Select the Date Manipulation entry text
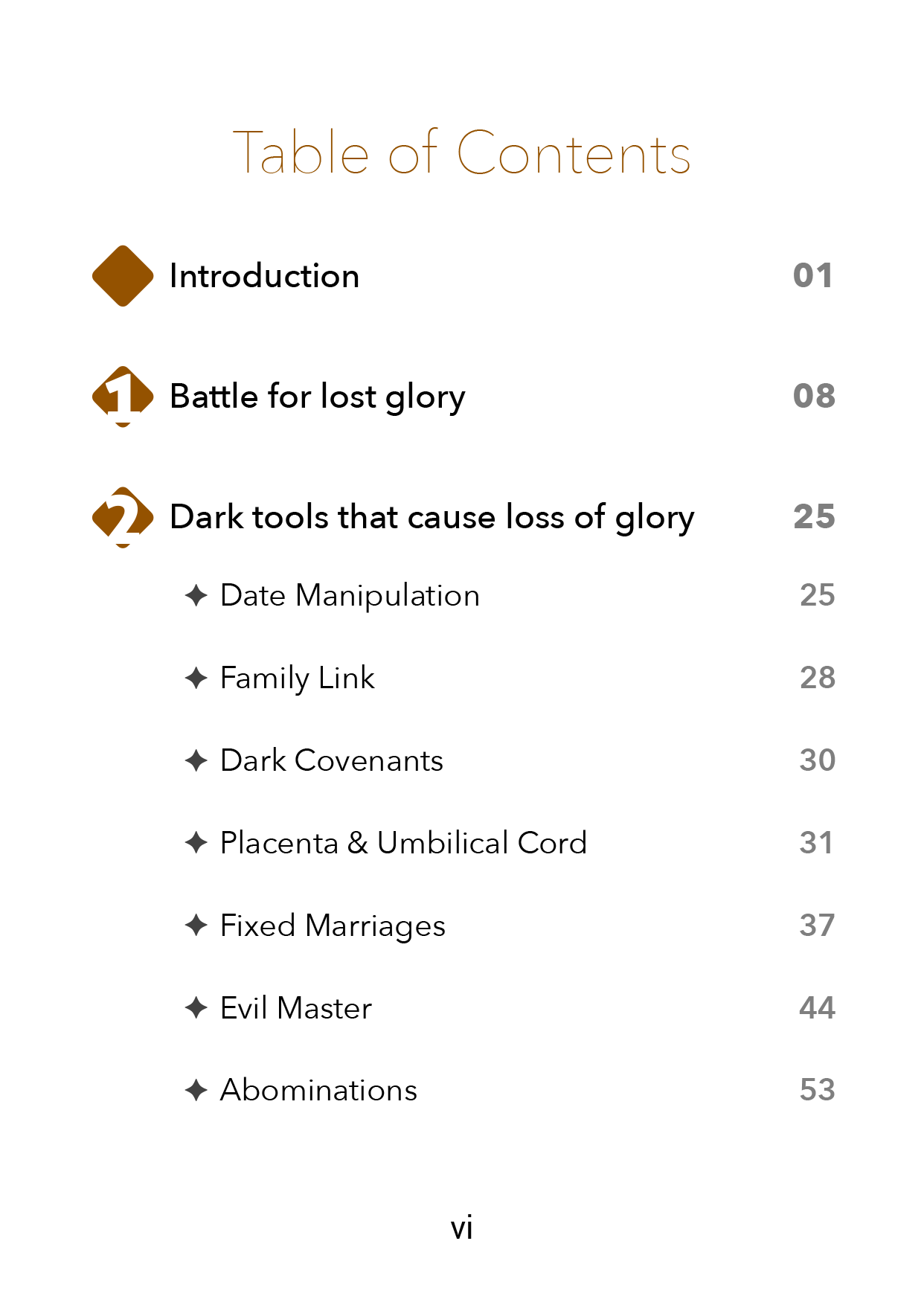This screenshot has width=924, height=1302. click(x=350, y=595)
